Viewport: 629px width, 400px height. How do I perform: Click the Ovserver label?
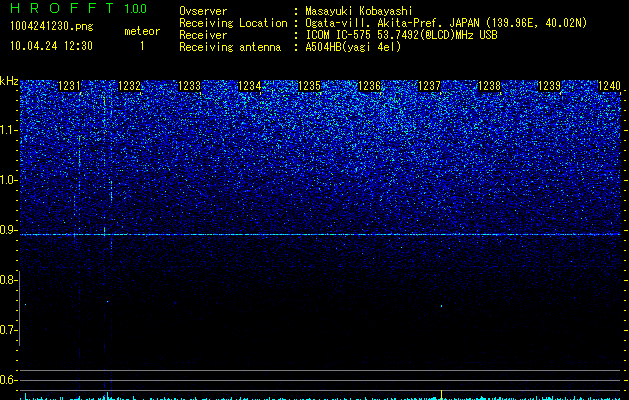point(203,11)
